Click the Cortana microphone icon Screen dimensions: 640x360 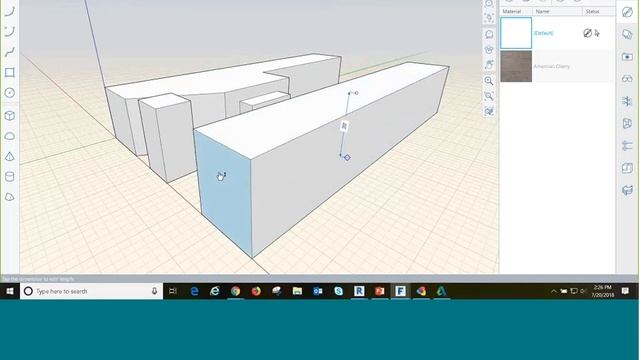click(x=154, y=291)
